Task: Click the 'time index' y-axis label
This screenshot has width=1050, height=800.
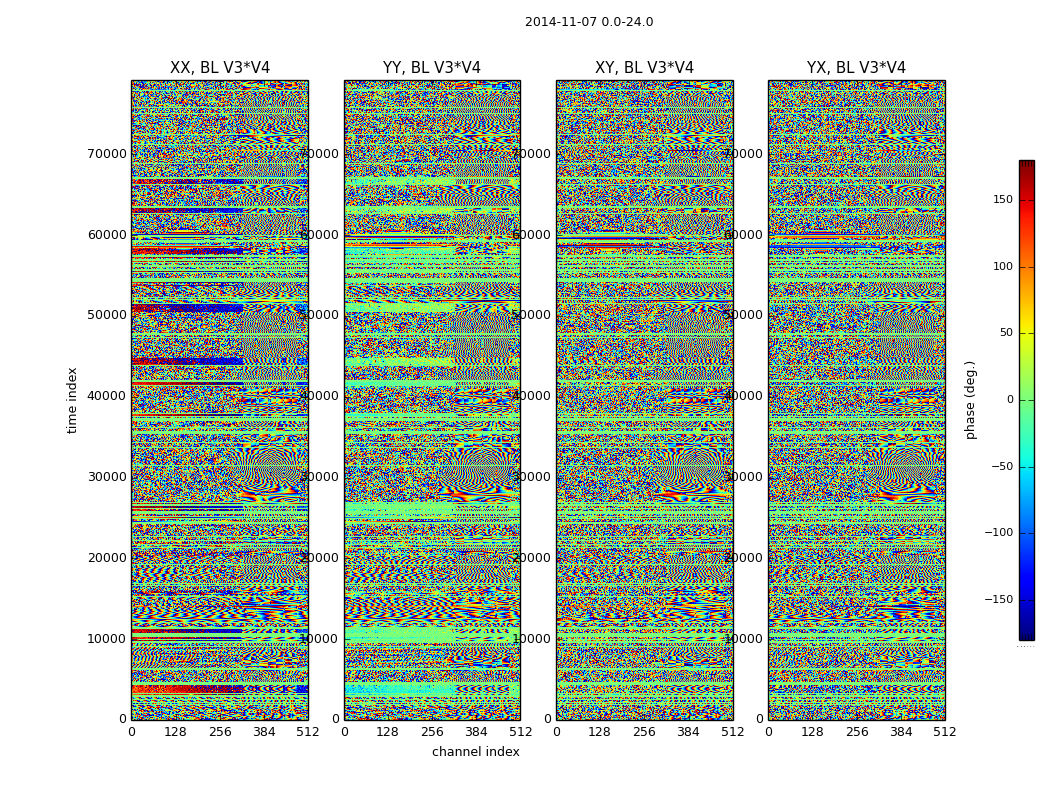Action: [x=72, y=400]
